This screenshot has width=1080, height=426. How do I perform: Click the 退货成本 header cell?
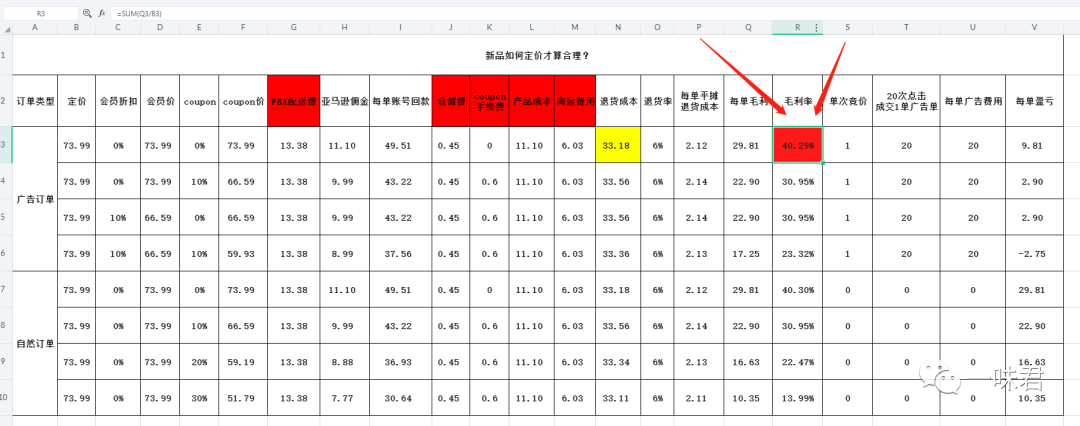coord(618,101)
